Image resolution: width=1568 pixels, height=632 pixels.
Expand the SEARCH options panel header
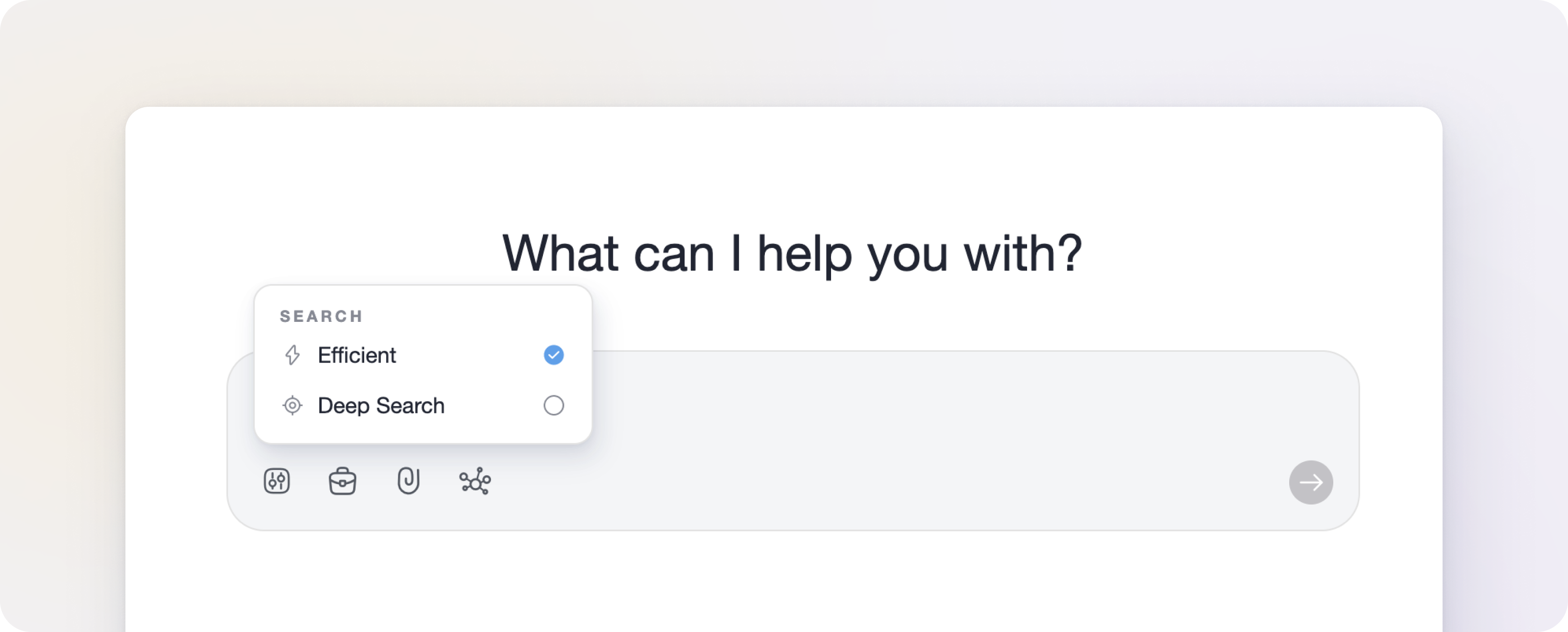[321, 316]
